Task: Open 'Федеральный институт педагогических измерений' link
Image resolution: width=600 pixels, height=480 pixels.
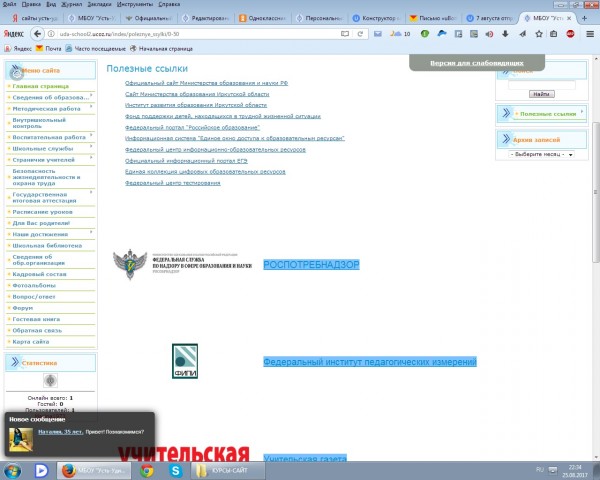Action: [370, 362]
